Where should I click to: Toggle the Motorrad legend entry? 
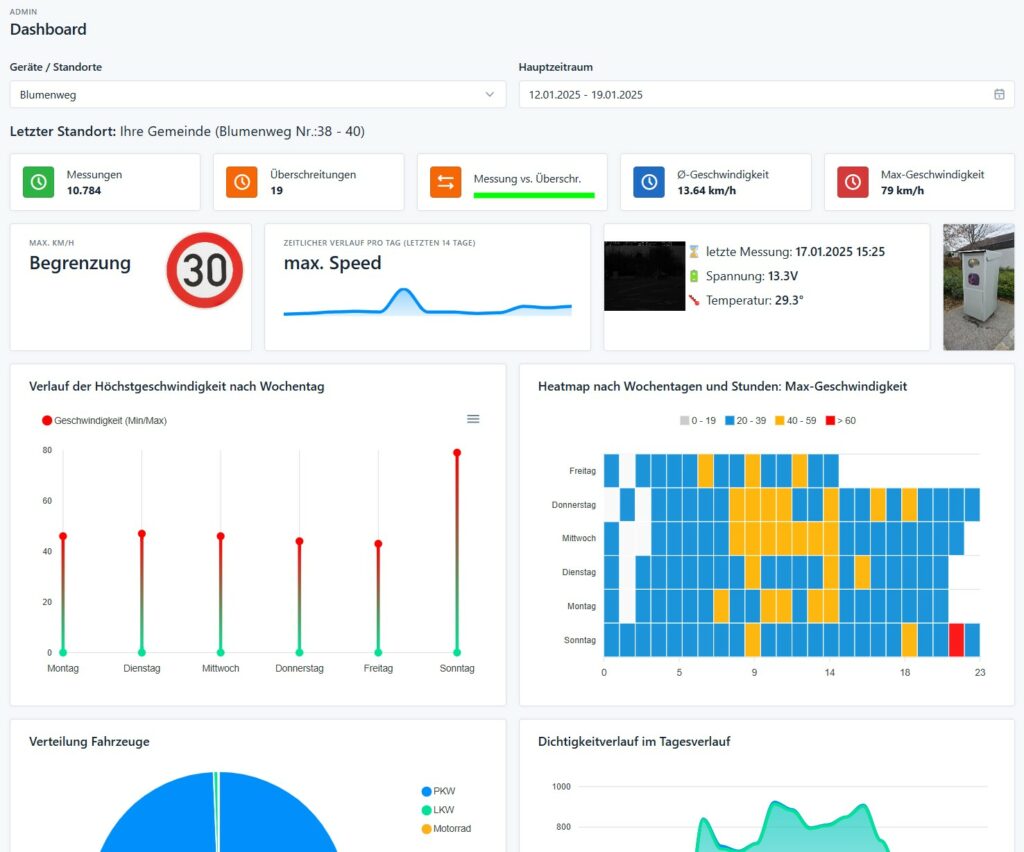447,828
